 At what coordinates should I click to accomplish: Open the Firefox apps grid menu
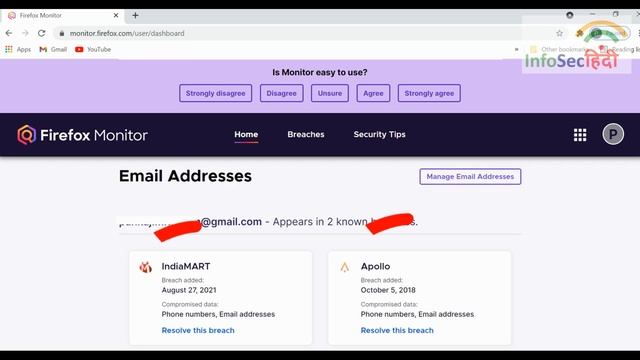(x=580, y=135)
